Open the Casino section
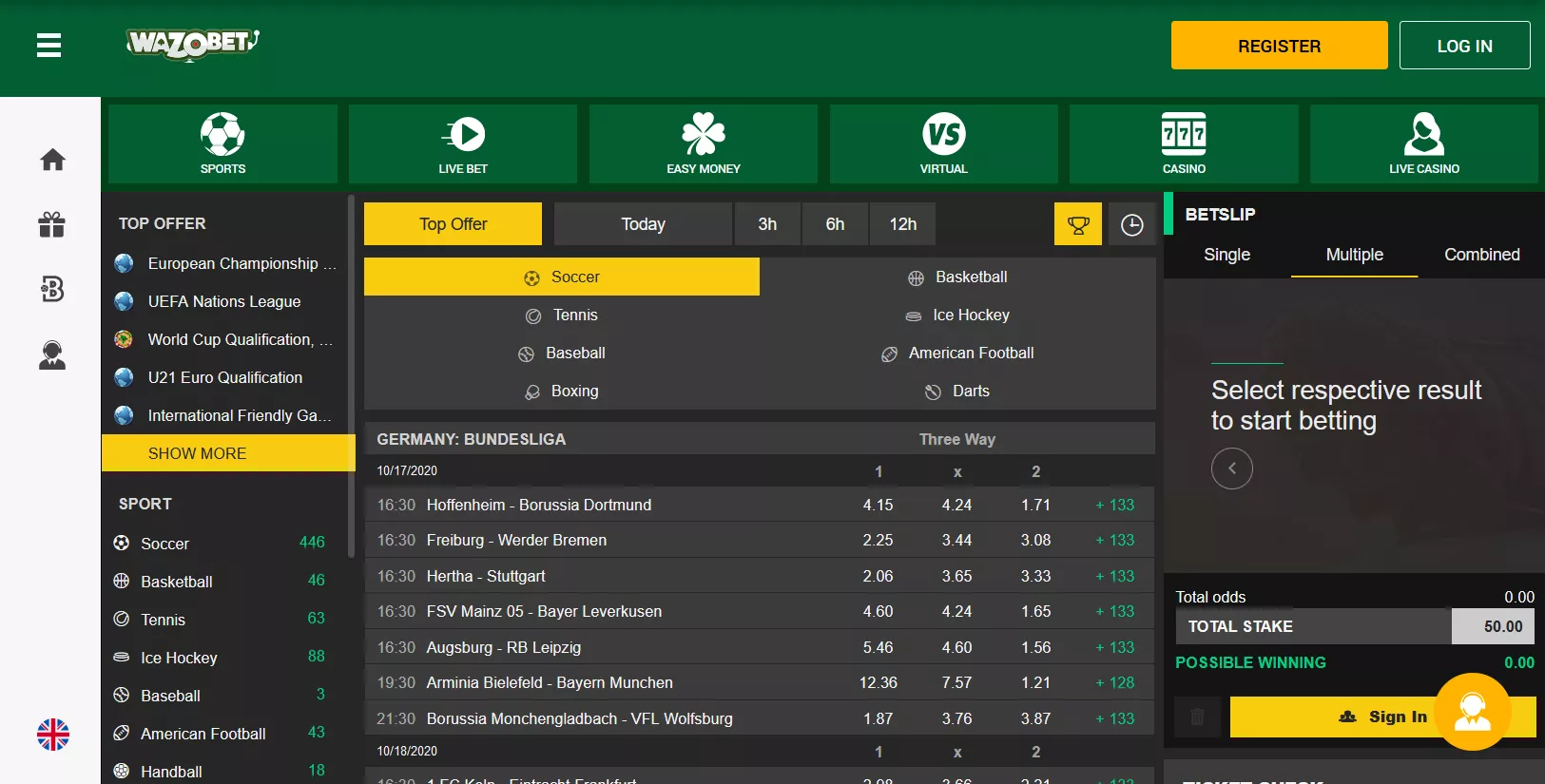Viewport: 1545px width, 784px height. pos(1184,143)
